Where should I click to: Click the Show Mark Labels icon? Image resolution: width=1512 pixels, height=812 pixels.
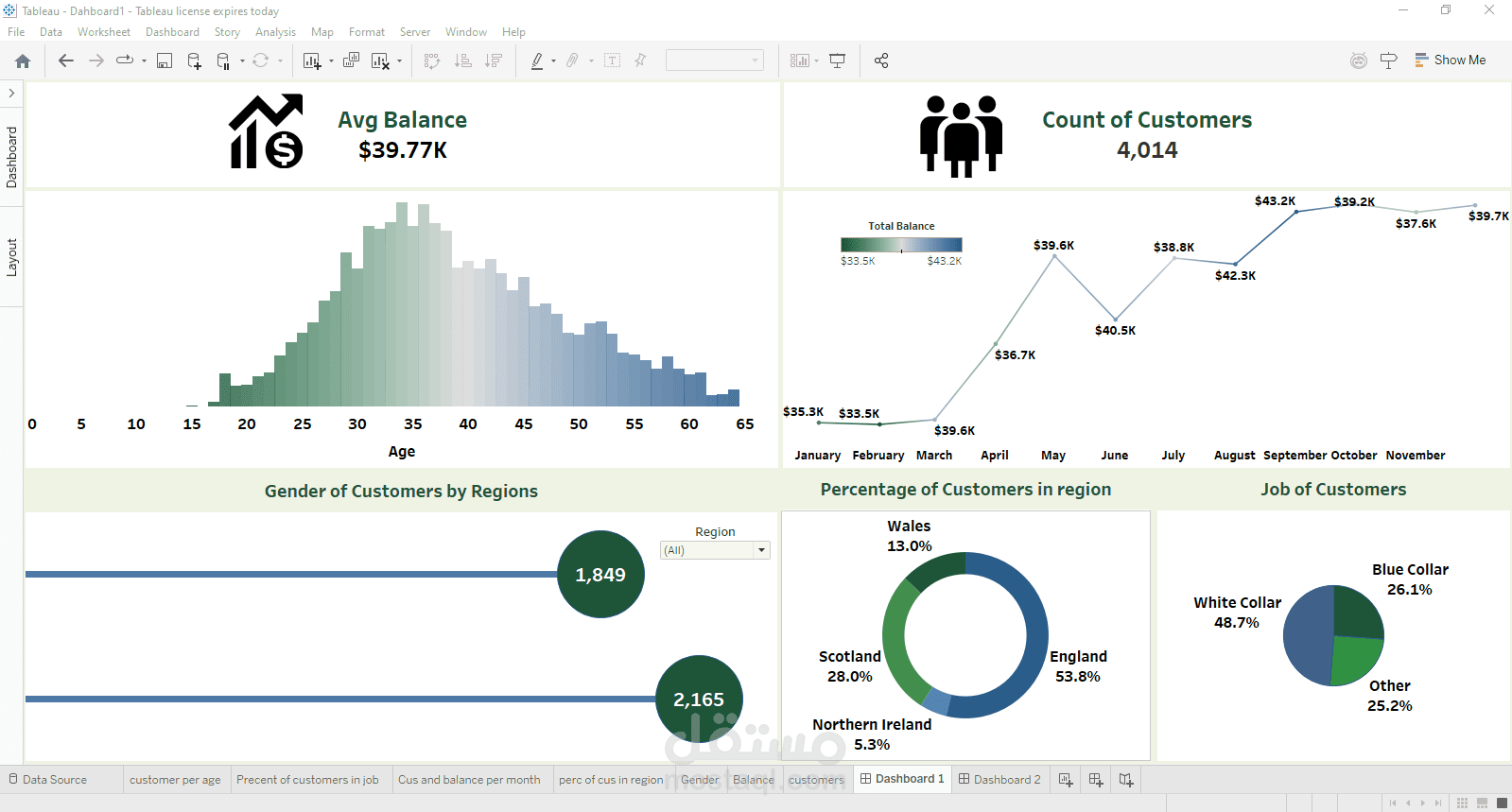click(613, 60)
